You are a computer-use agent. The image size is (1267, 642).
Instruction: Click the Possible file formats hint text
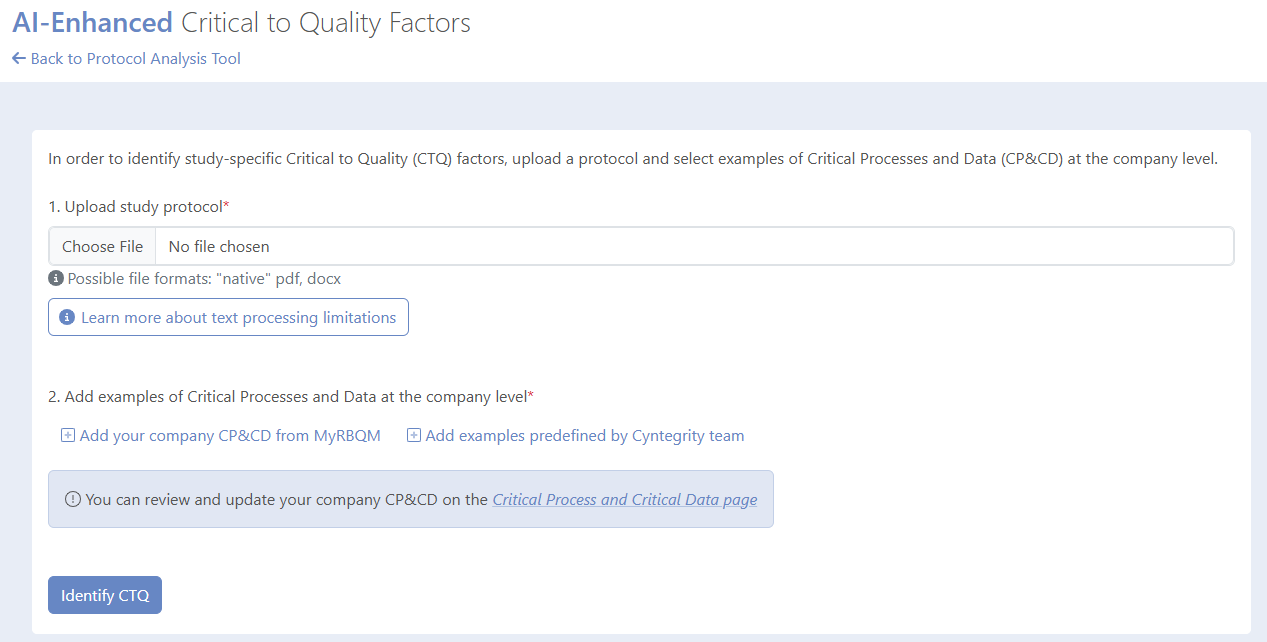(x=204, y=279)
